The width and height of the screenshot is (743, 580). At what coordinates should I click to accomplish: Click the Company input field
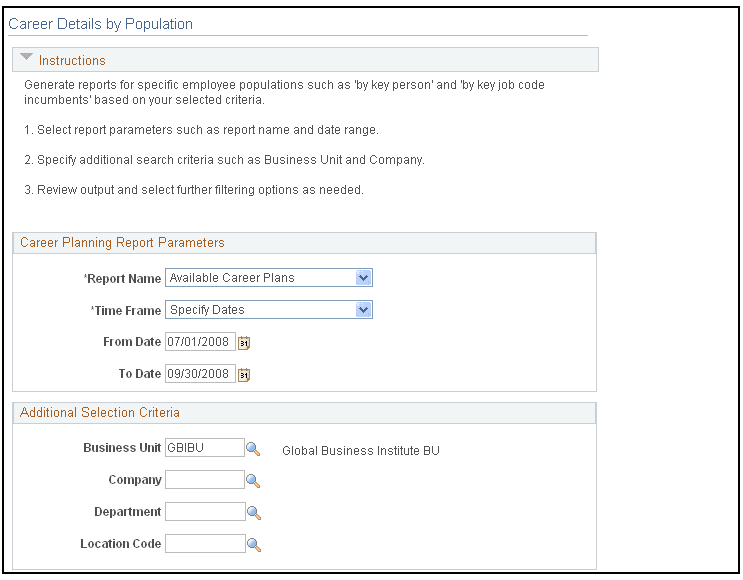(x=204, y=480)
